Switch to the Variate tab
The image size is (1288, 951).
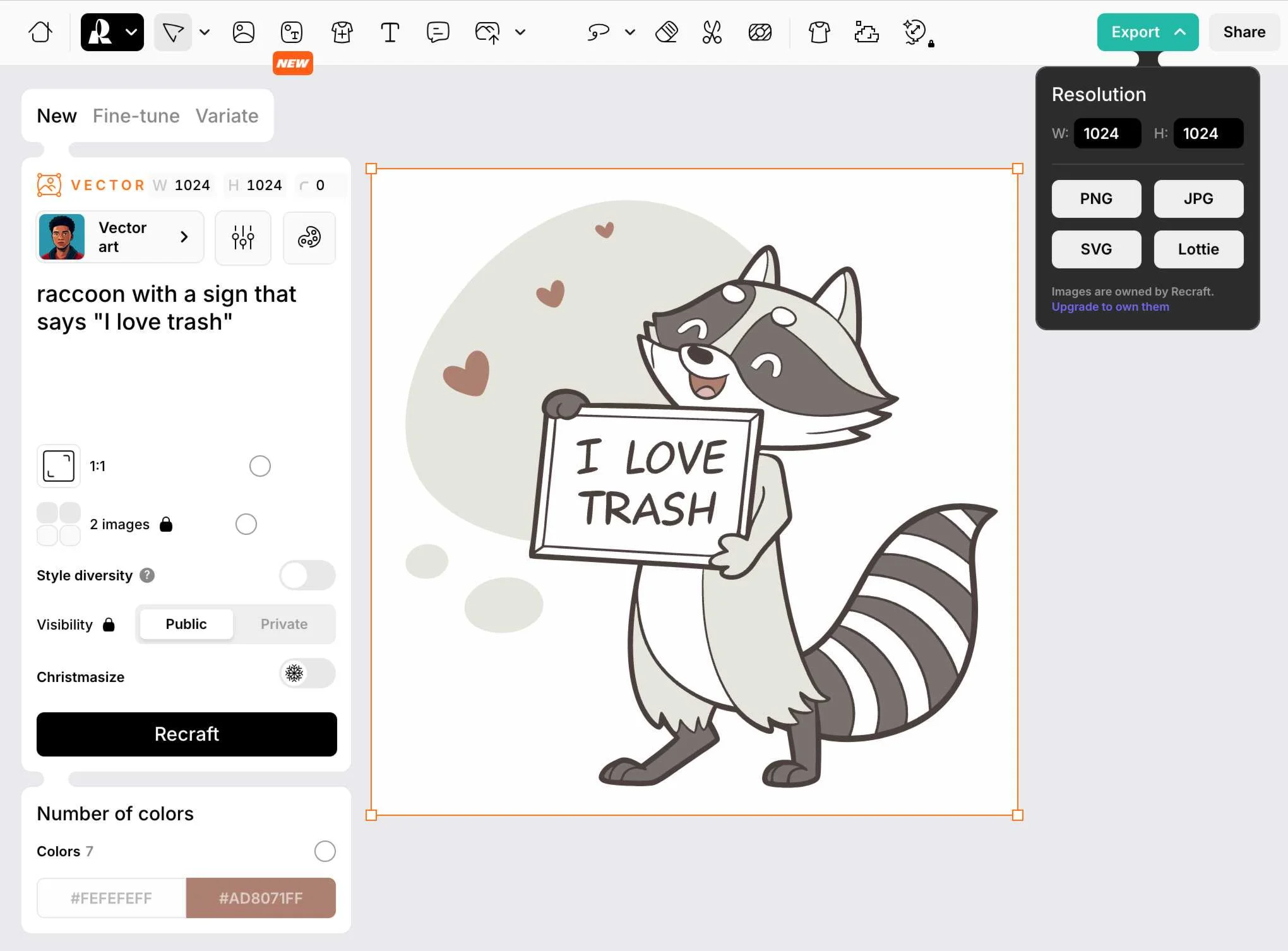click(x=227, y=116)
